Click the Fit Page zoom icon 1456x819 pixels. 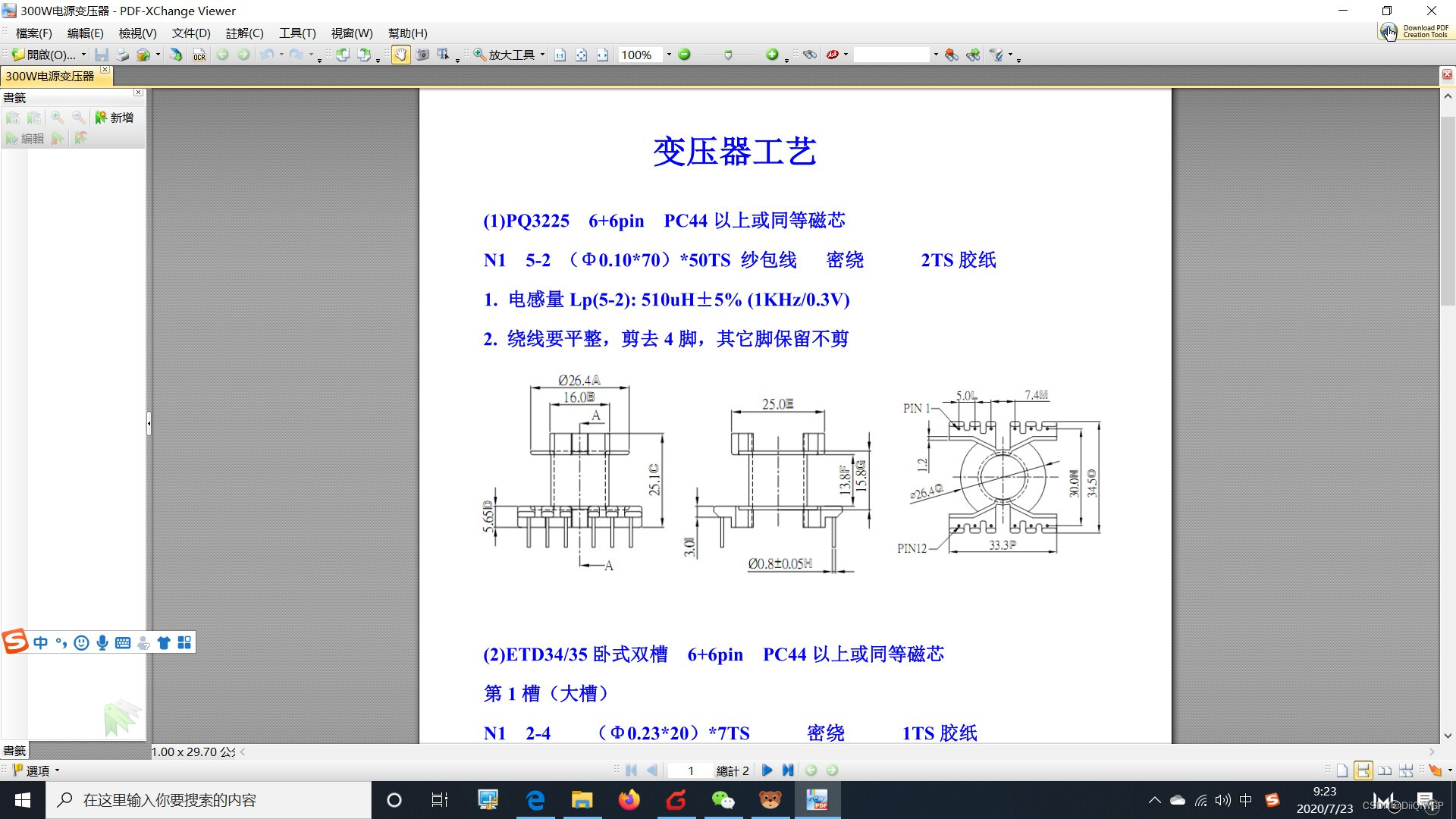coord(581,55)
